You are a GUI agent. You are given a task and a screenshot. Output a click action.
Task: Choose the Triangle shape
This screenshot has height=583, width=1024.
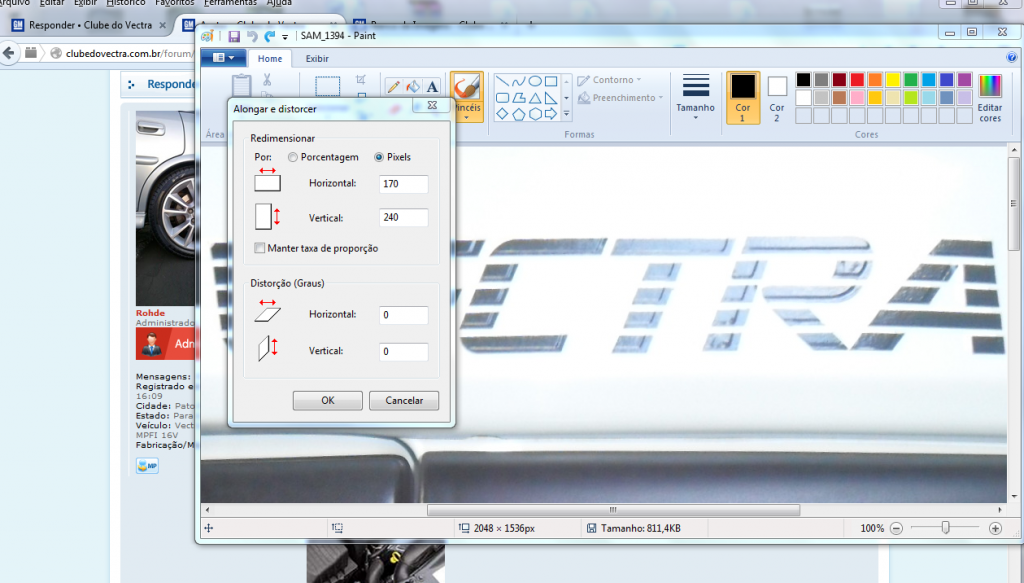[x=535, y=98]
